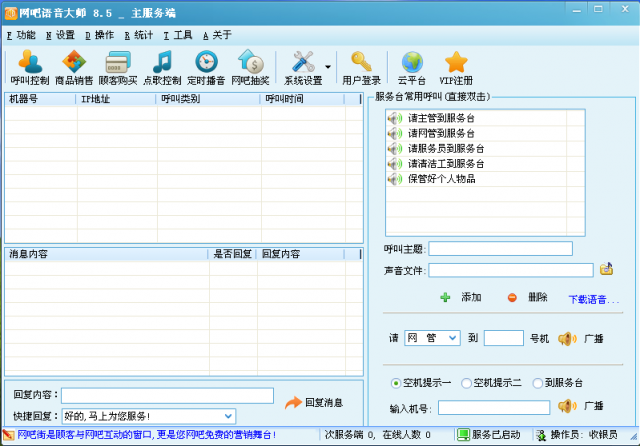The height and width of the screenshot is (446, 640).
Task: Click the 输入机号 input field
Action: pyautogui.click(x=494, y=407)
